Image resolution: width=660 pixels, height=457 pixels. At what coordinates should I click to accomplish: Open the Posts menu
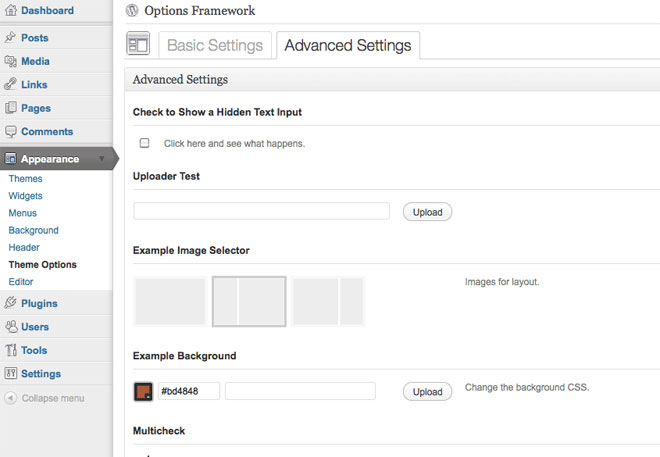tap(35, 38)
